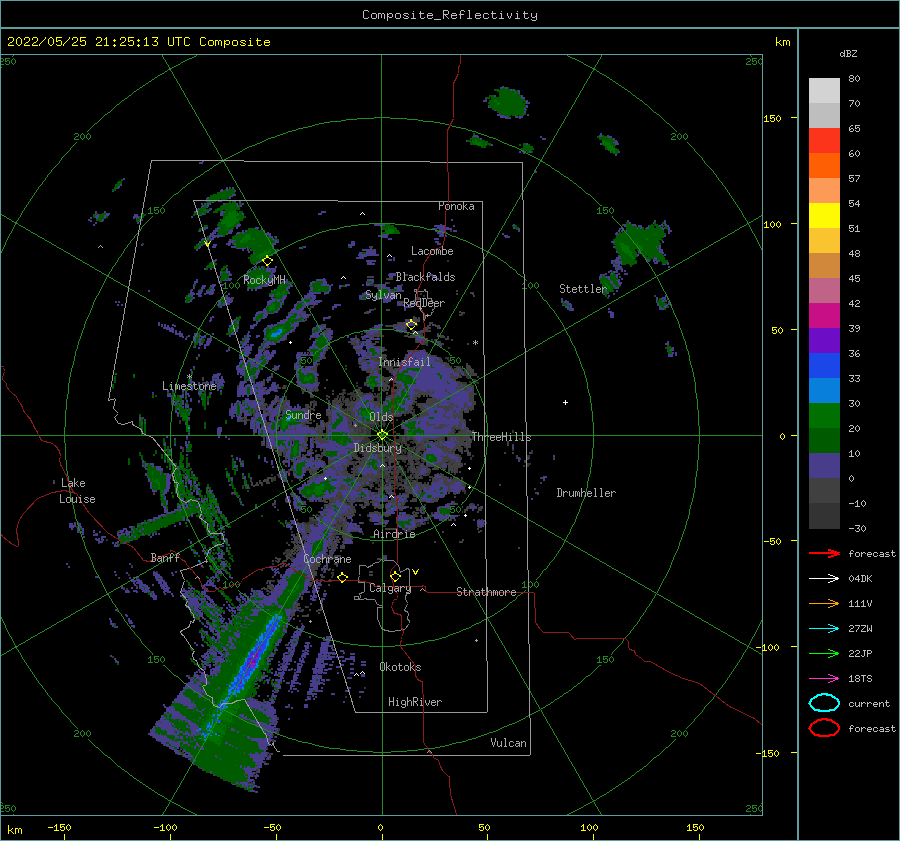Click the cyan 27ZW arrow in legend
Screen dimensions: 900x841
(824, 629)
